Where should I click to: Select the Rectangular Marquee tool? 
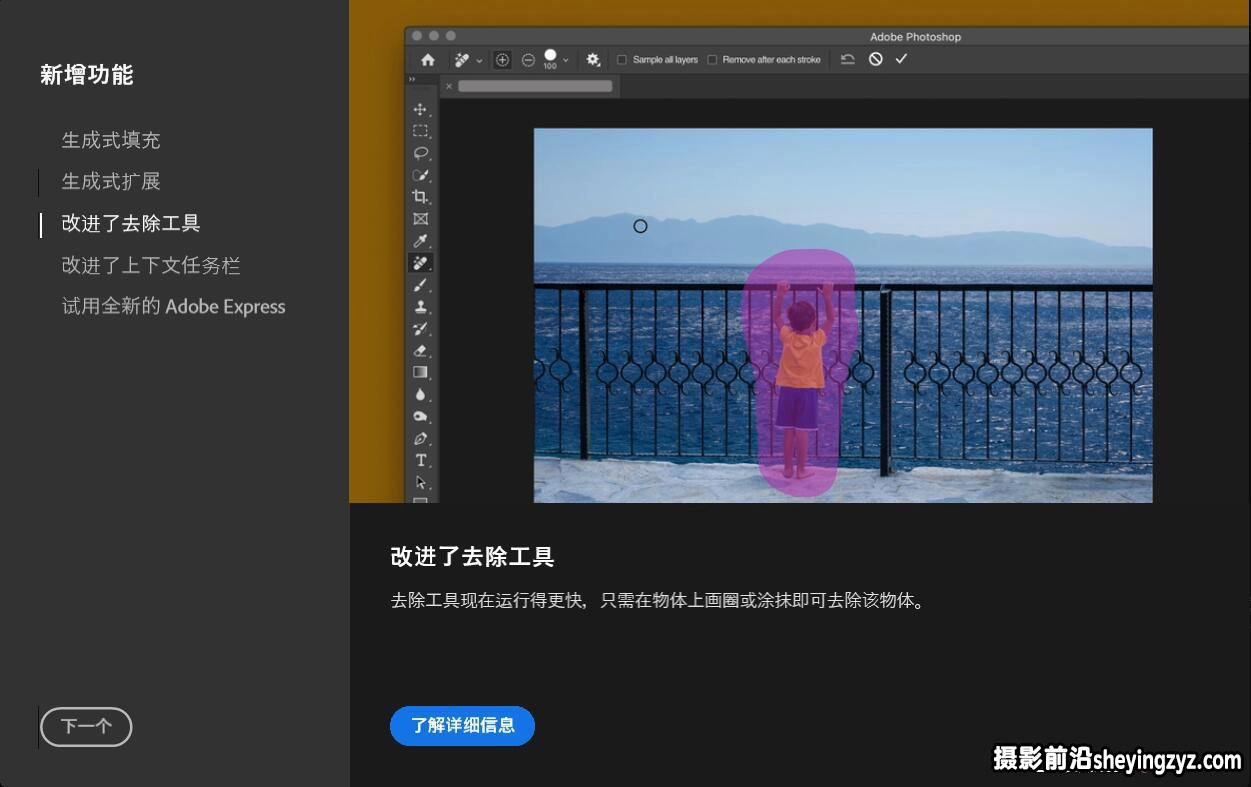pos(420,131)
